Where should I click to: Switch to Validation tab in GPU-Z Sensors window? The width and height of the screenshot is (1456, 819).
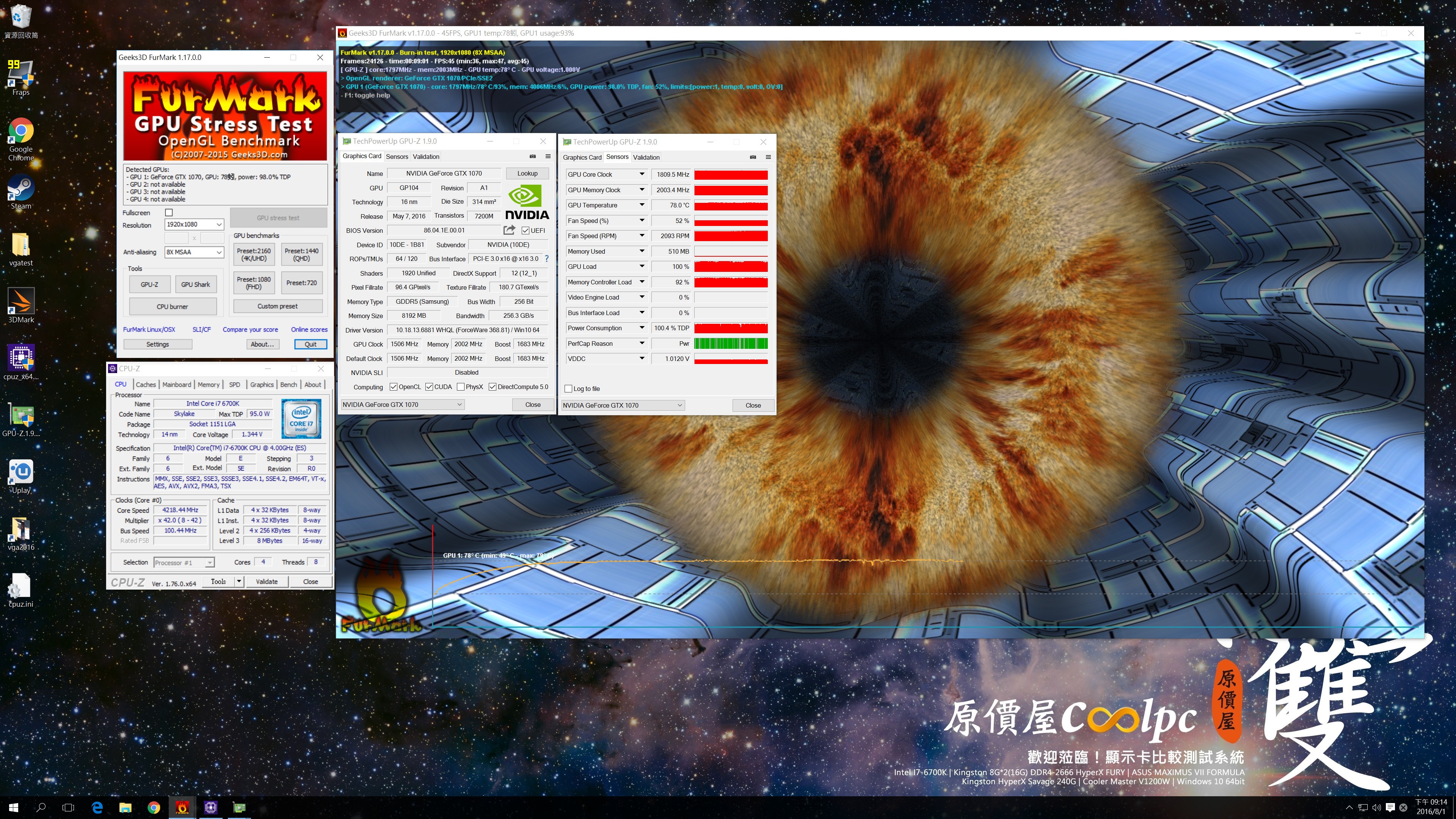click(646, 158)
